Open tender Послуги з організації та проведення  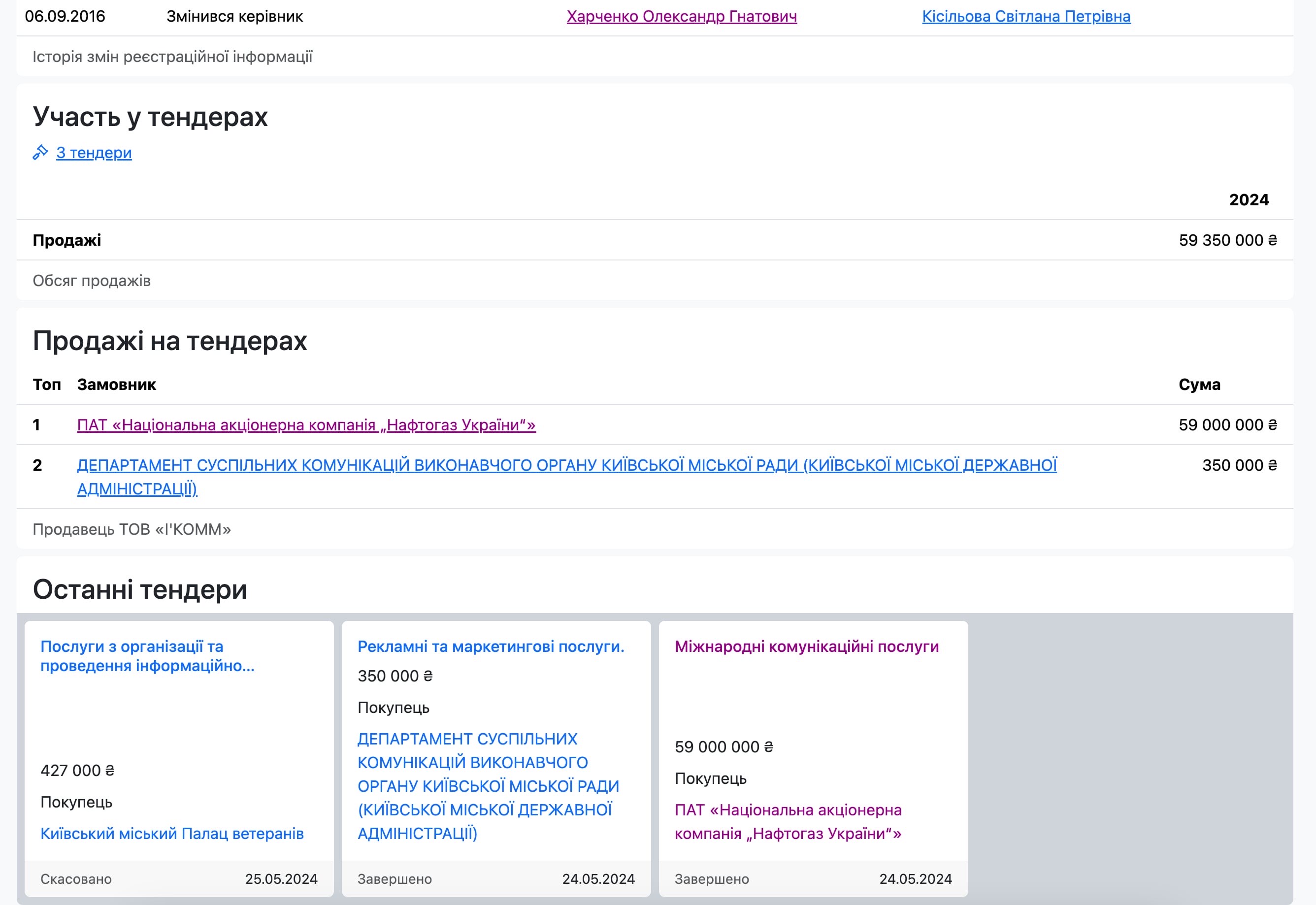147,656
